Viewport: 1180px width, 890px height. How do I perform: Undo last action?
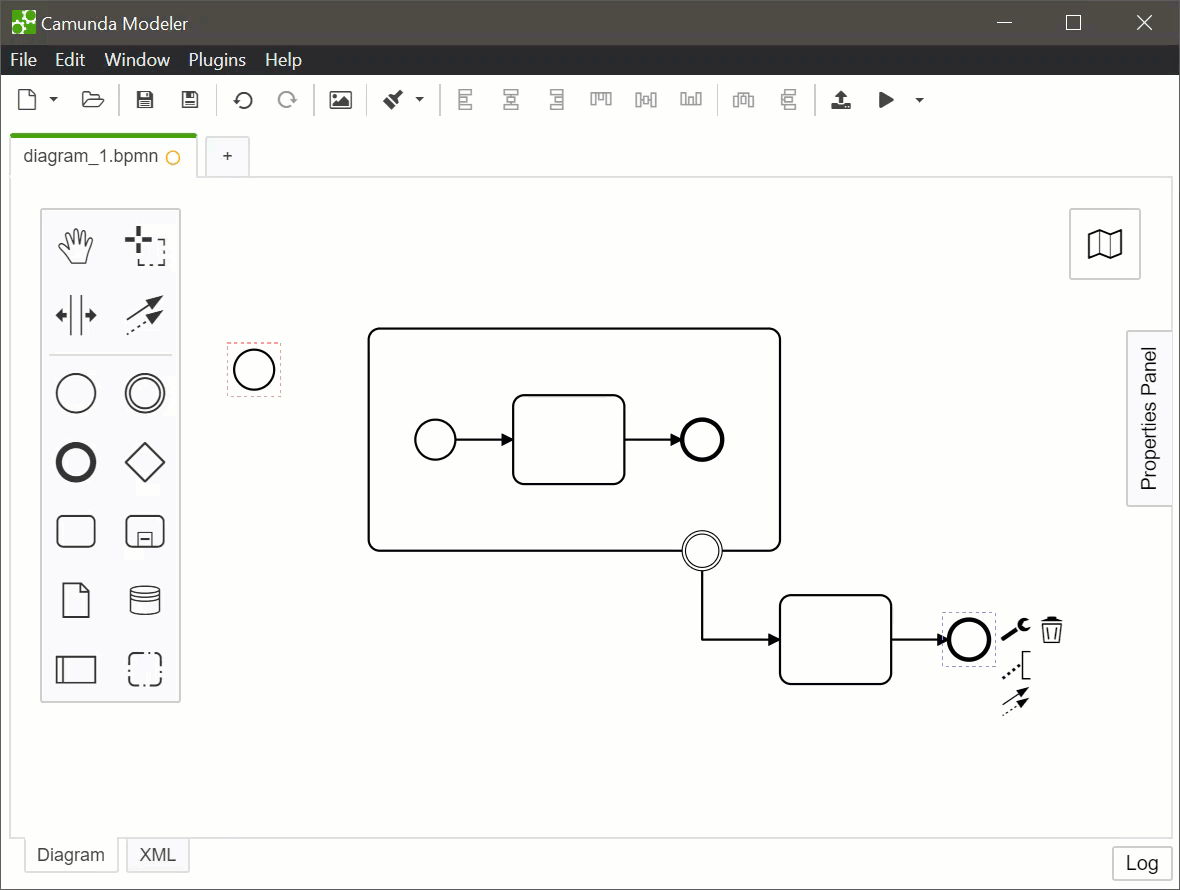pyautogui.click(x=242, y=99)
